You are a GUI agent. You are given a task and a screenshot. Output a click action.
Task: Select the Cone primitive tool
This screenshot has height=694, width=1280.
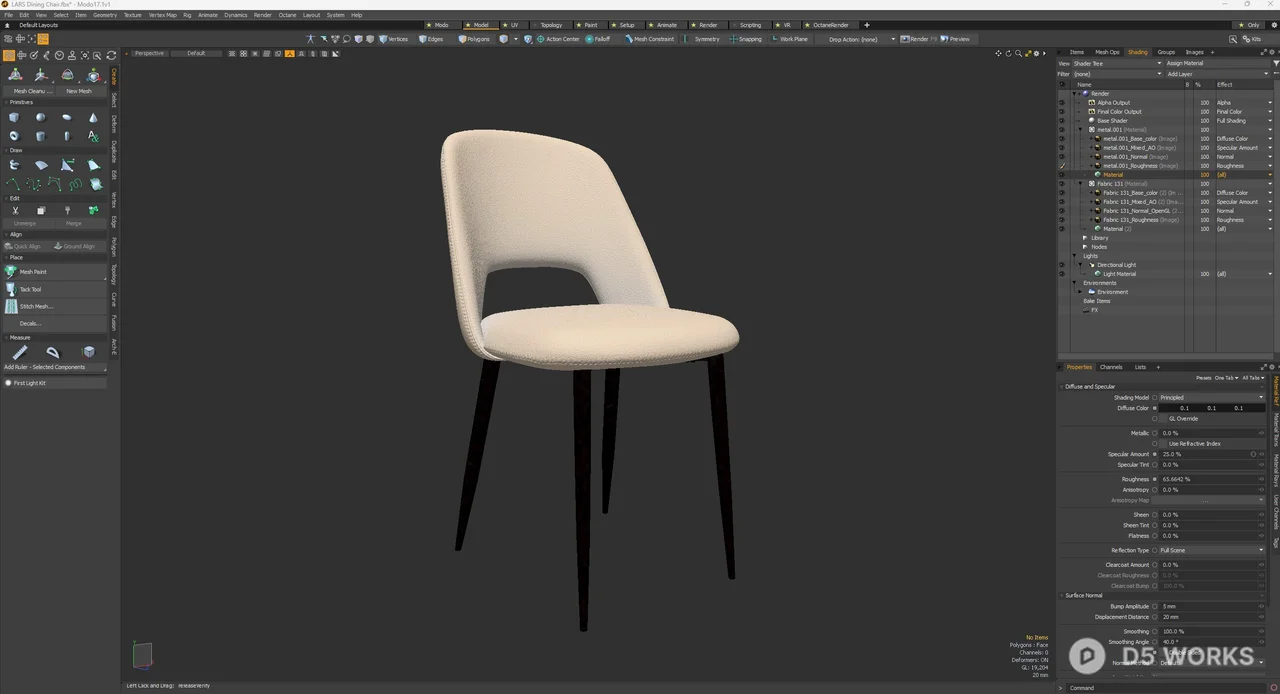[93, 117]
